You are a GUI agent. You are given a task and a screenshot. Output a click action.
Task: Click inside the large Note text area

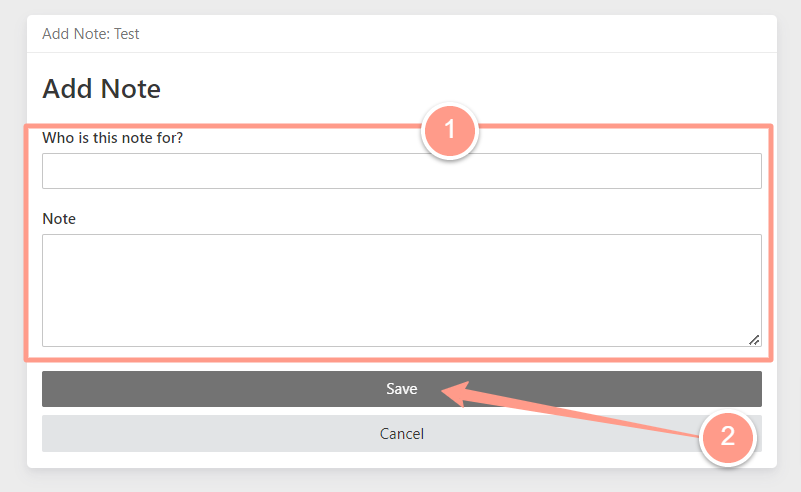[402, 290]
